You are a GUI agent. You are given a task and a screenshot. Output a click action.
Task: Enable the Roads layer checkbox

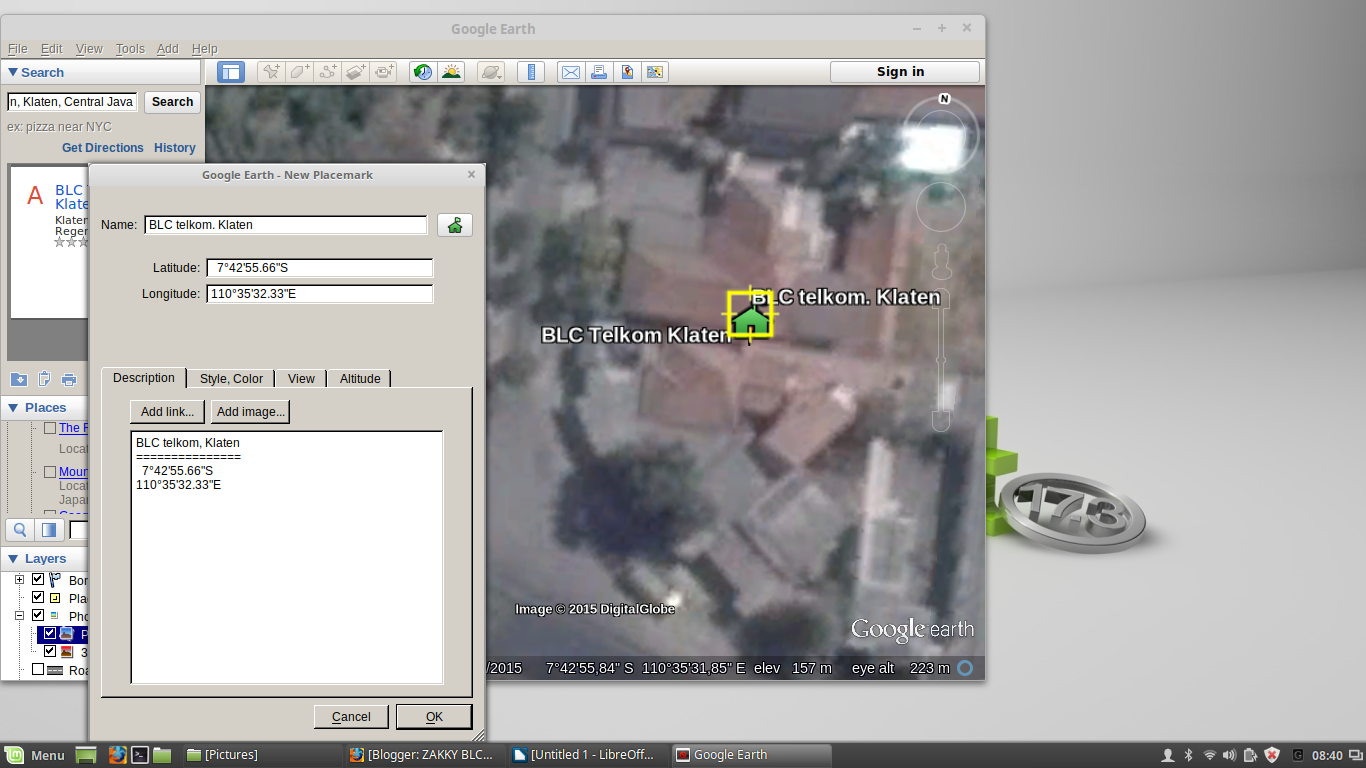click(x=38, y=670)
